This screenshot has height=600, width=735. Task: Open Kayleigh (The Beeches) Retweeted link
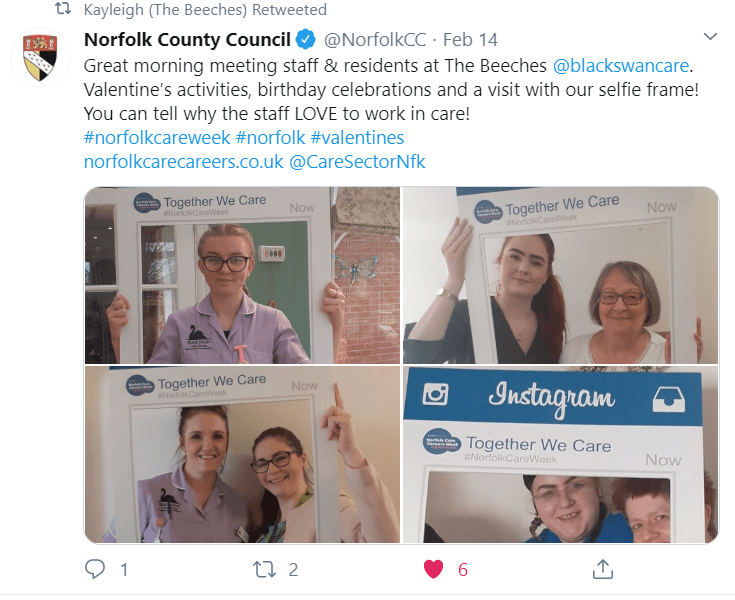click(205, 9)
